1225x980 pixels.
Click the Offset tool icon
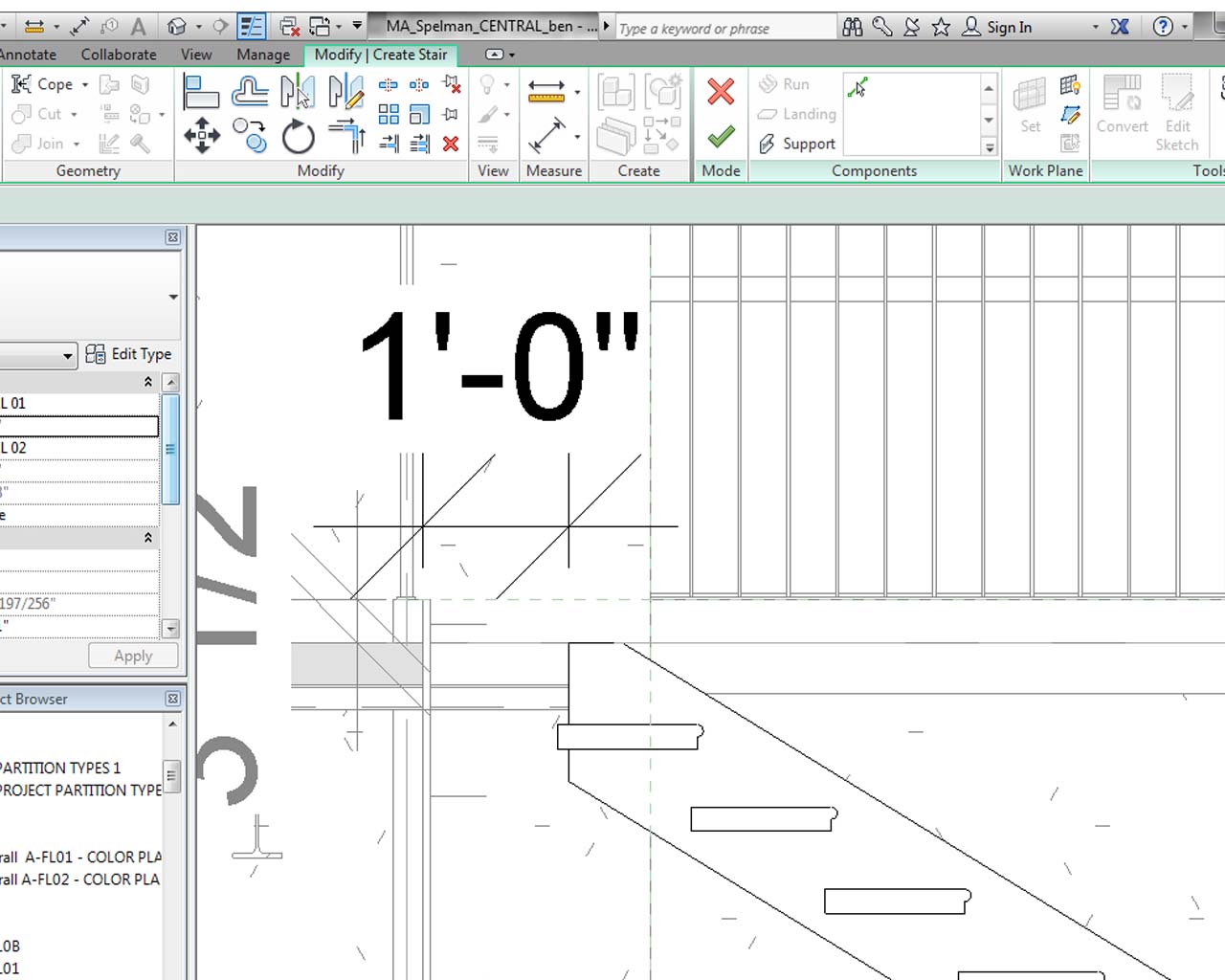click(x=250, y=92)
